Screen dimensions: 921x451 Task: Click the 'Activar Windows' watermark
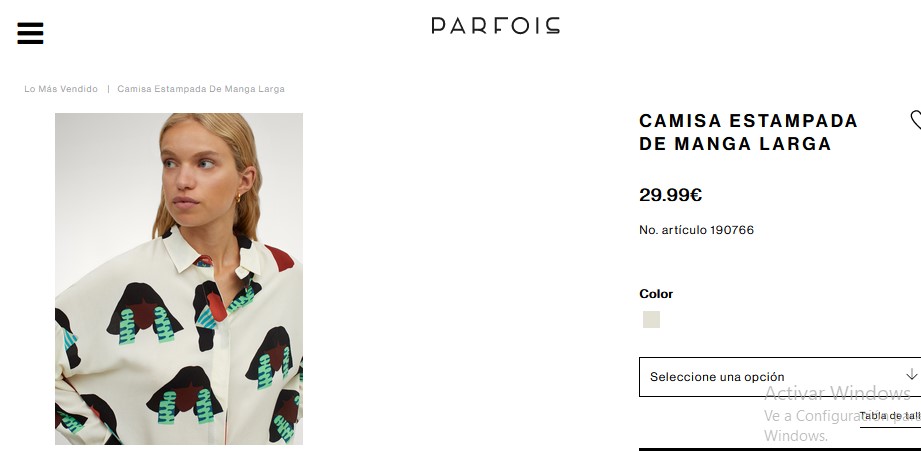pyautogui.click(x=837, y=393)
